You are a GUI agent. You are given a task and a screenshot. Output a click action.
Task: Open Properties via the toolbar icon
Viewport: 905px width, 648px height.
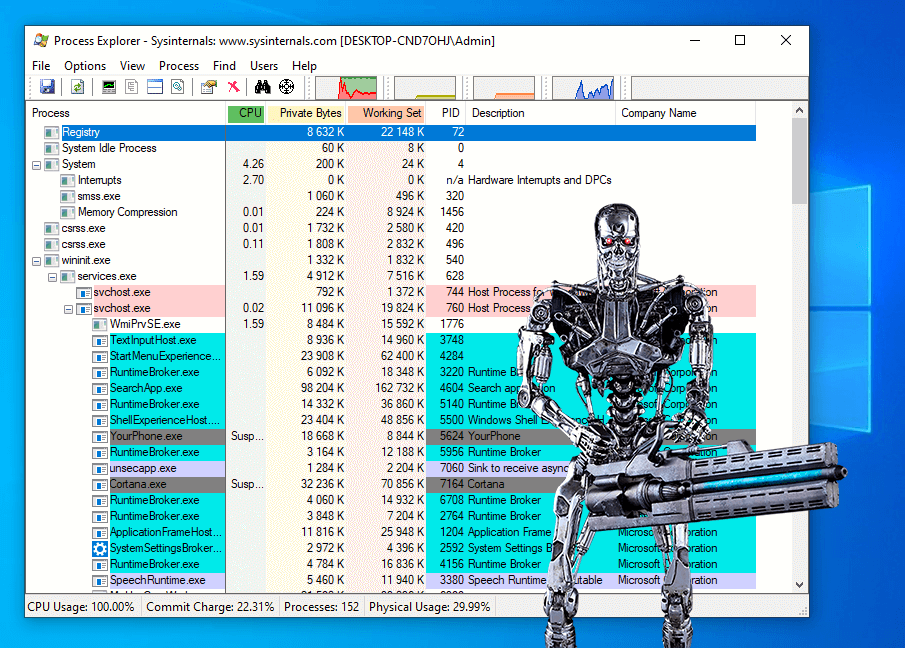(208, 88)
